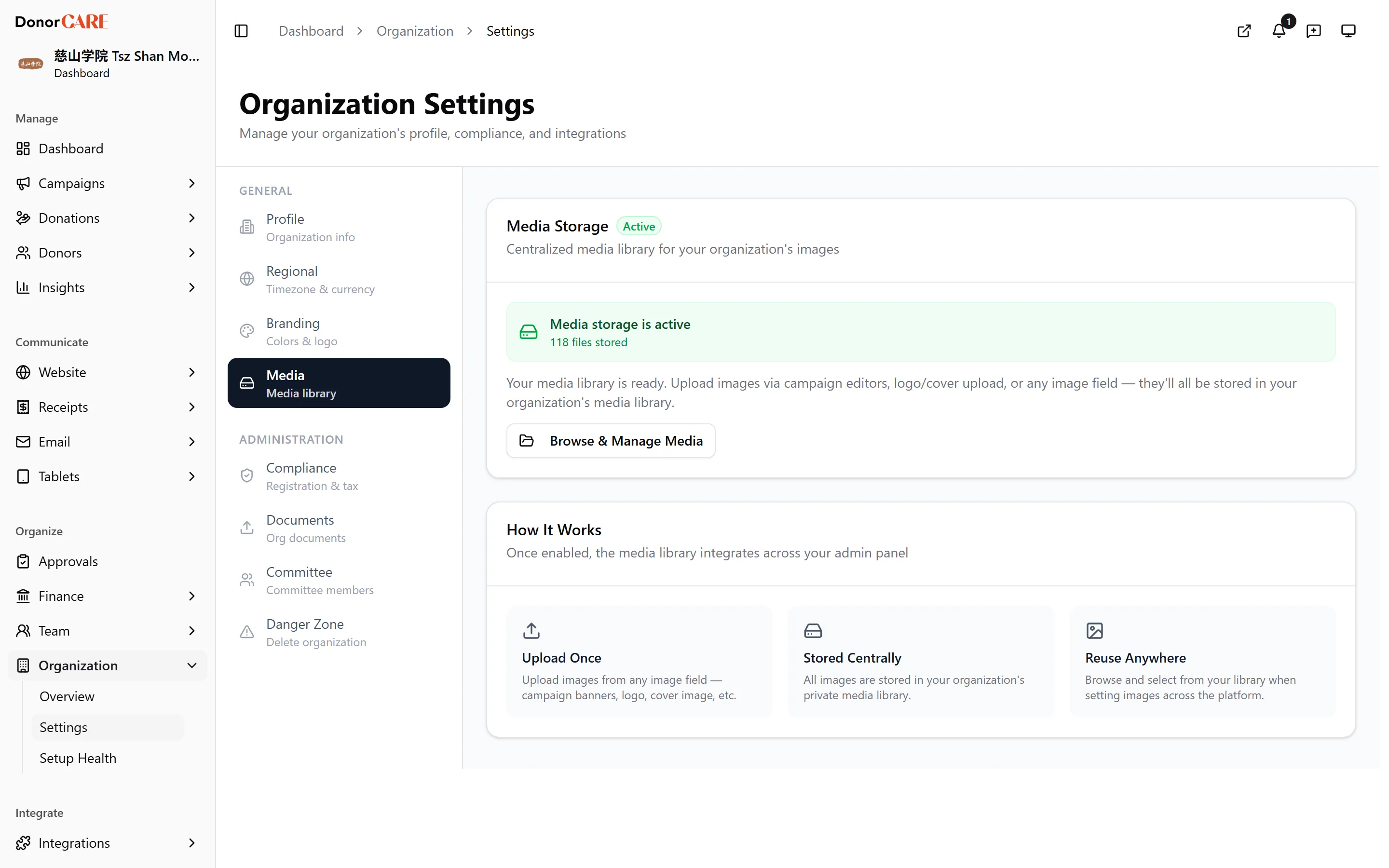Open the Profile settings section
Screen dimensions: 1389x868
(x=339, y=227)
